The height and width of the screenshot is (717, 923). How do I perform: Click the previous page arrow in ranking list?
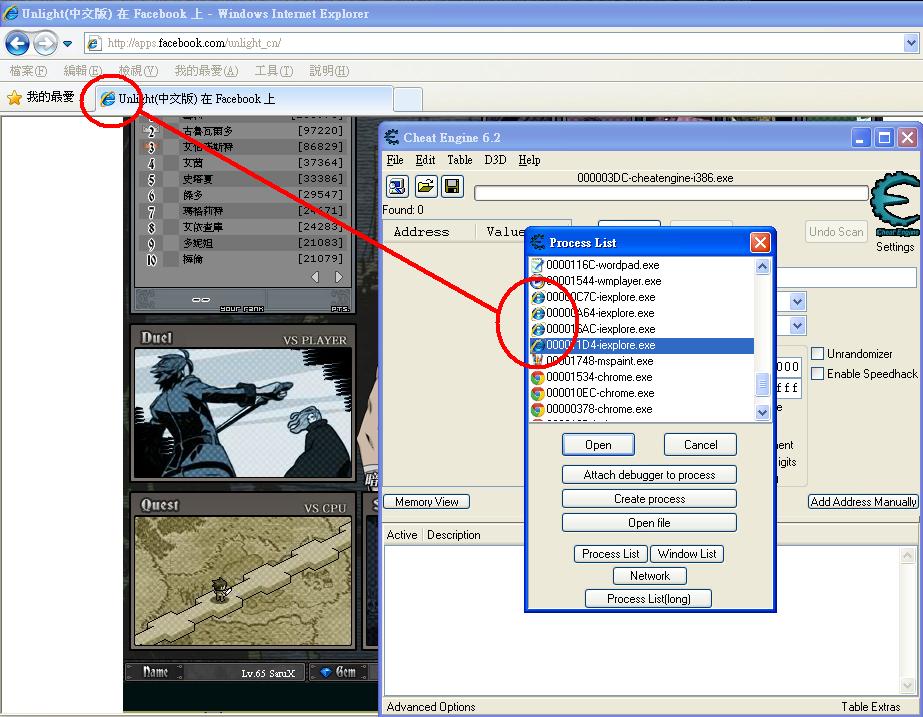click(x=315, y=277)
